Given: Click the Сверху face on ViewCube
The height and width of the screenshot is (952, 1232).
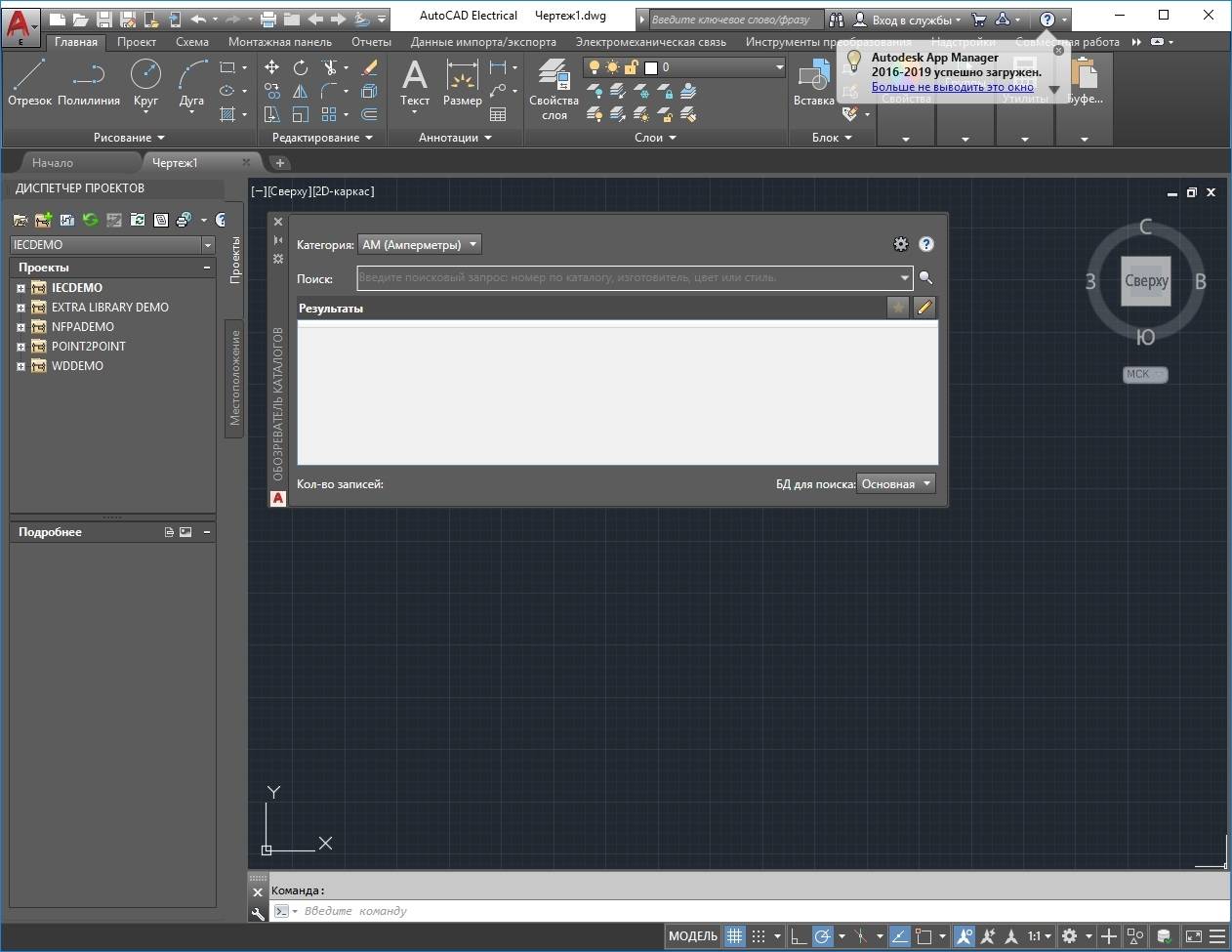Looking at the screenshot, I should [x=1146, y=281].
